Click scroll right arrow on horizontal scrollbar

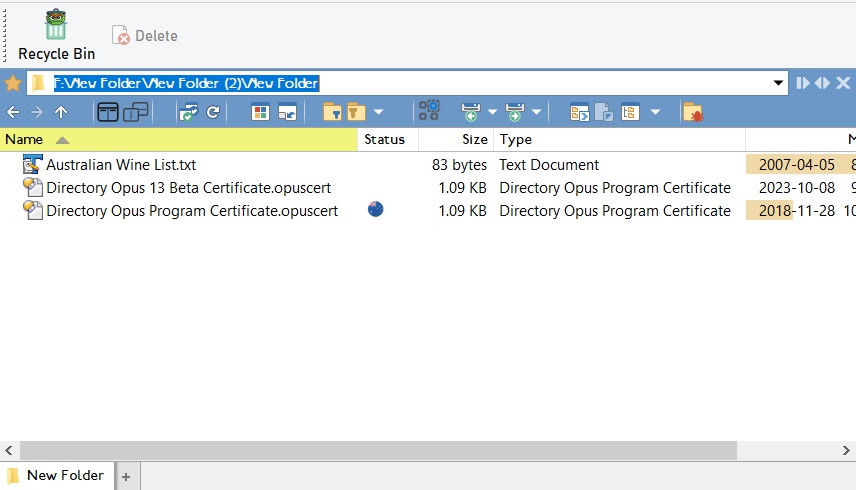846,451
